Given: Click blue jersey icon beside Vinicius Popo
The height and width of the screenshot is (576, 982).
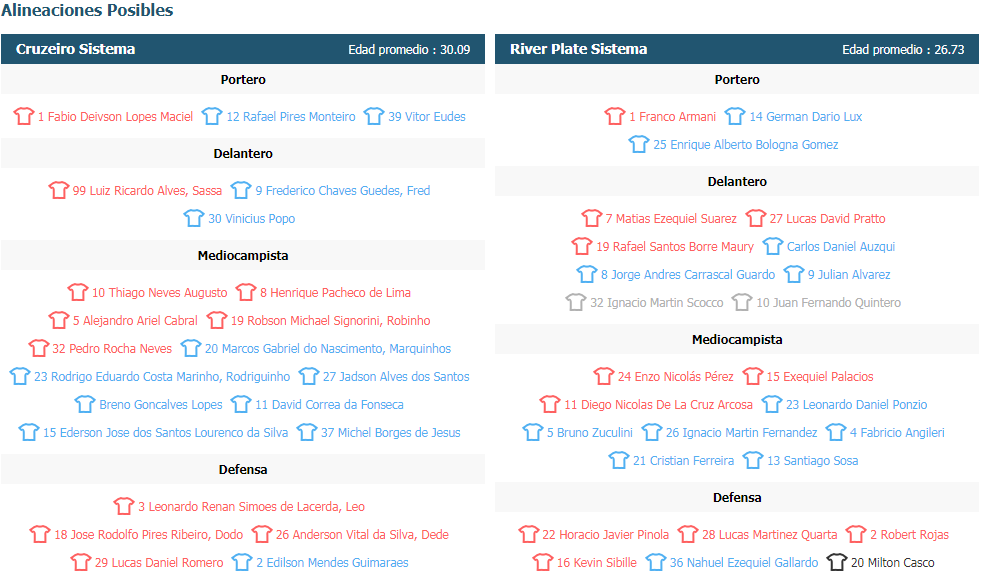Looking at the screenshot, I should click(194, 219).
